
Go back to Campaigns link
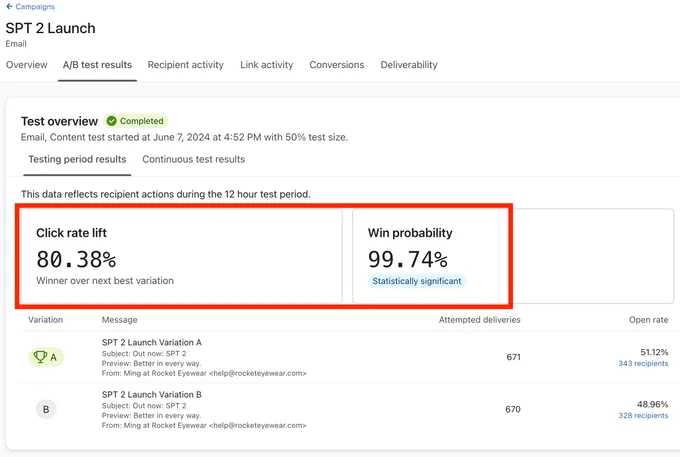coord(30,7)
